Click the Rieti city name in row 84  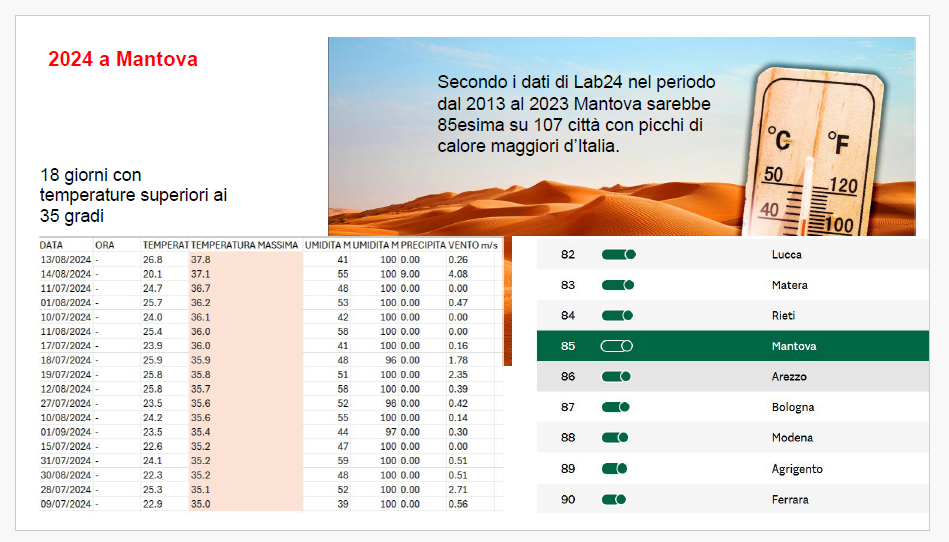[784, 316]
